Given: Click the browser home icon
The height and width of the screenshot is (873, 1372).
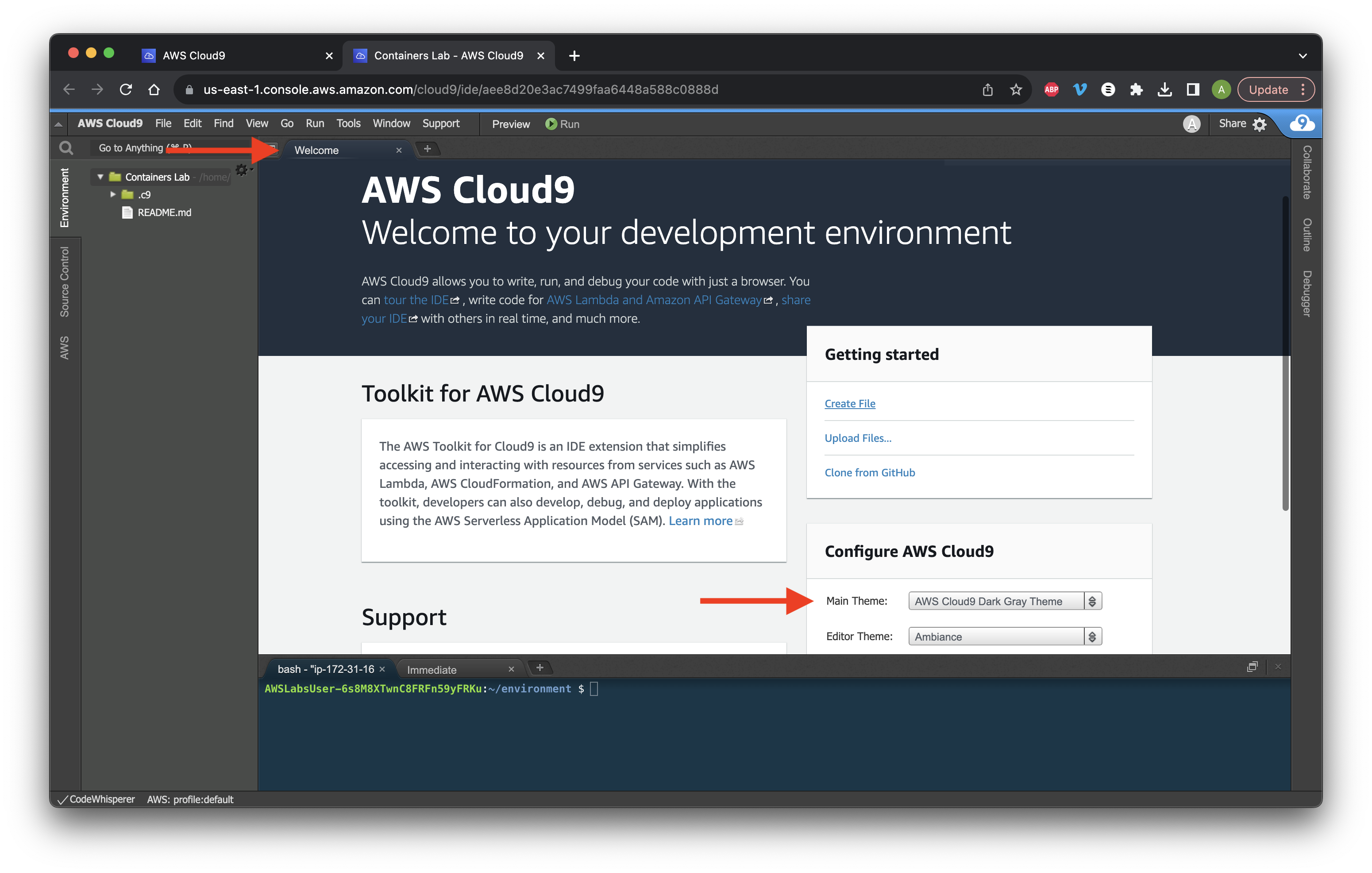Looking at the screenshot, I should 154,89.
